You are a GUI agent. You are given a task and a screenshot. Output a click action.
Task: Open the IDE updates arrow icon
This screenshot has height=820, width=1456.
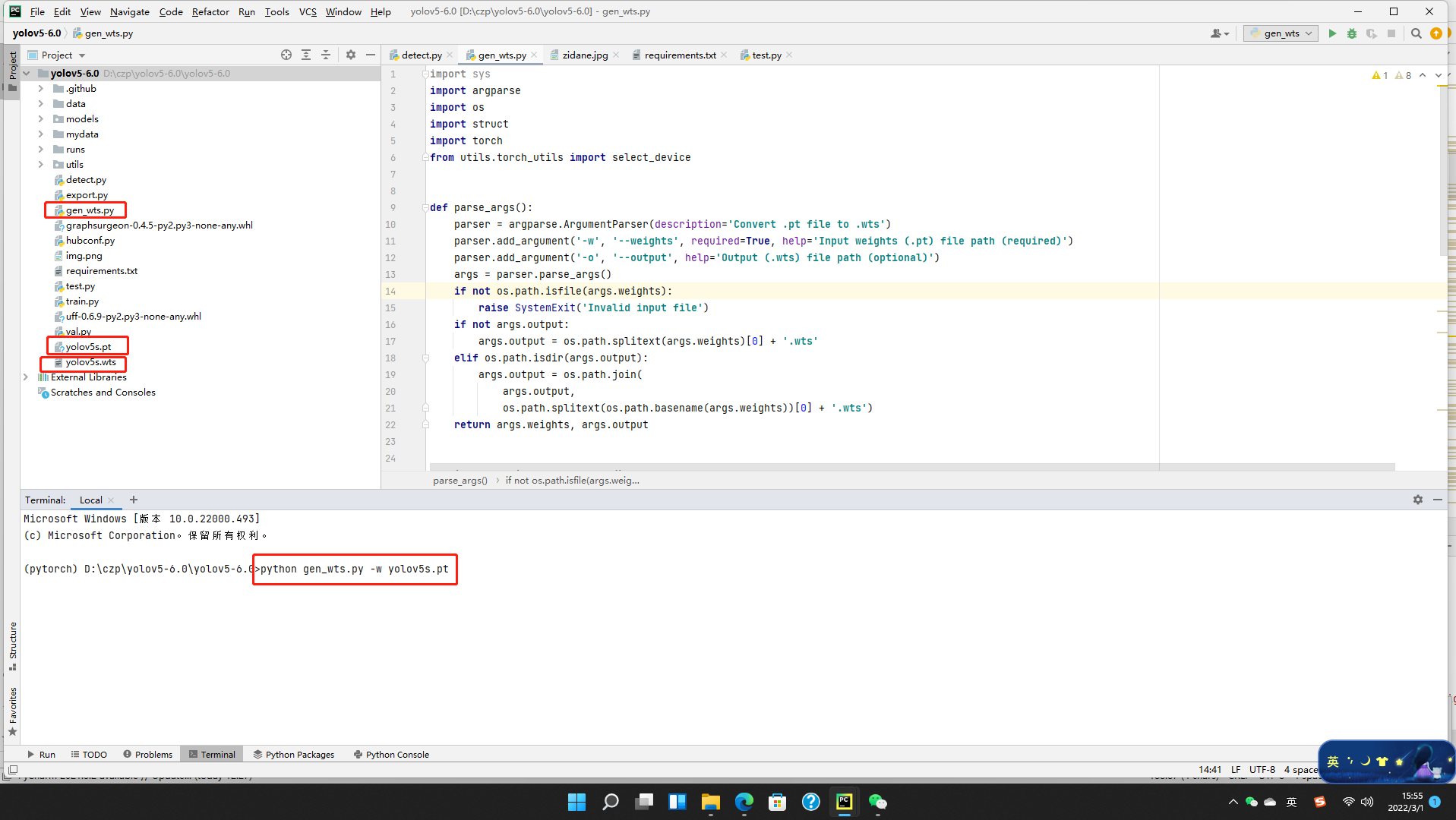[1436, 33]
